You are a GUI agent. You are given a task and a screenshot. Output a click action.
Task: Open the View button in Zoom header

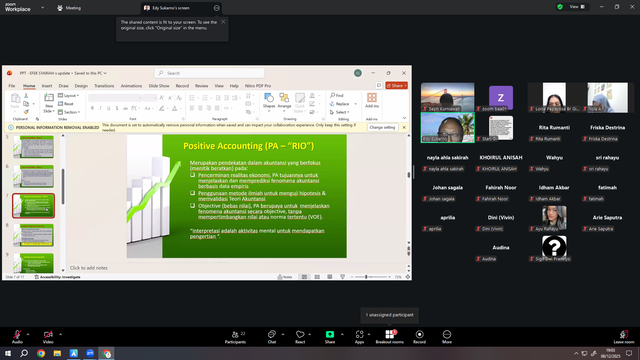pos(577,7)
